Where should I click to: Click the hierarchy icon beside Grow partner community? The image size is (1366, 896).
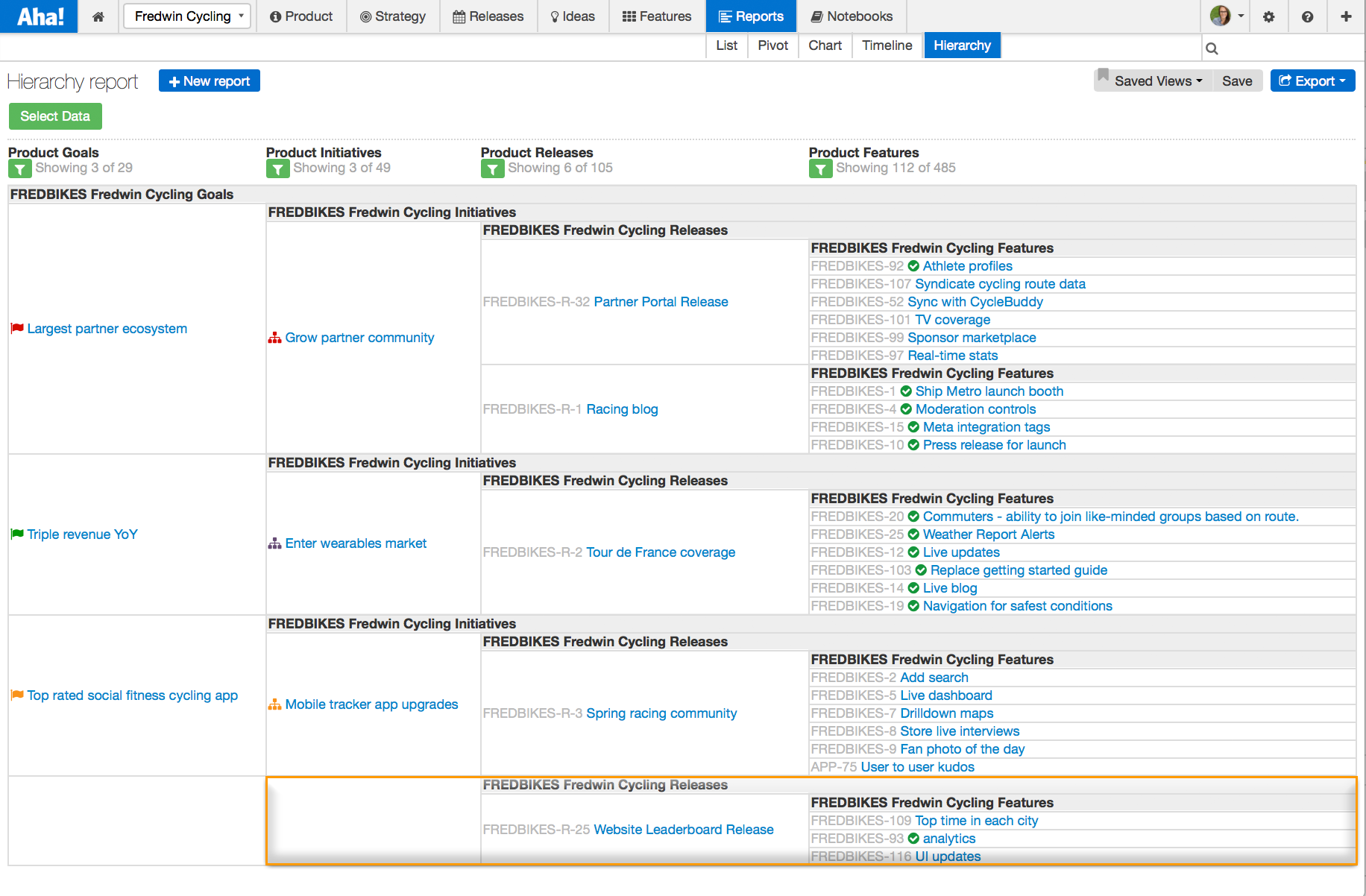pos(274,338)
